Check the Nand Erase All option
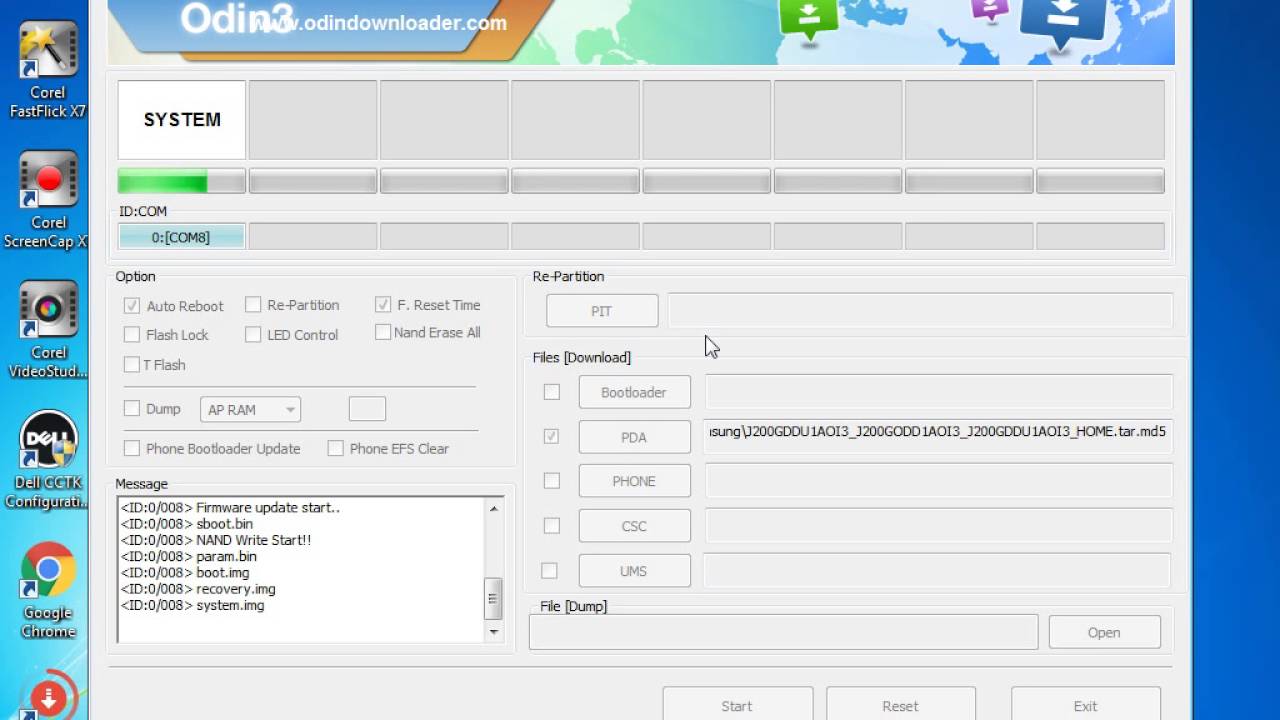 point(383,332)
